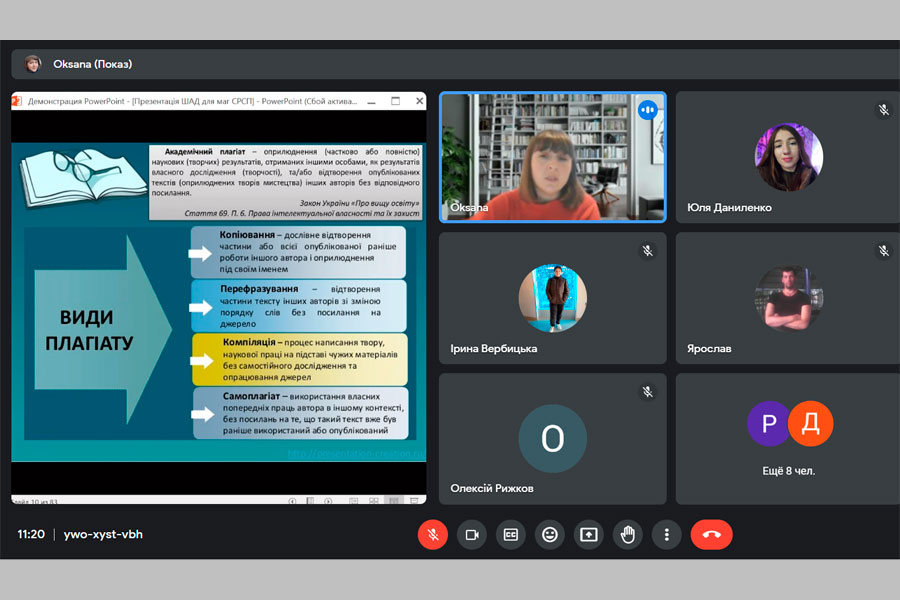Click the "Oksana" name label on the video tile

[469, 208]
